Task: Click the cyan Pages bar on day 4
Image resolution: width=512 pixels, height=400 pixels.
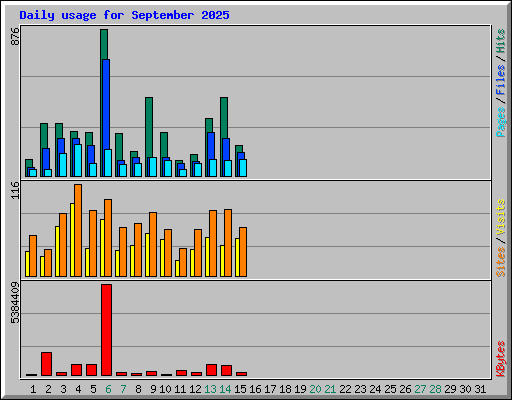Action: (78, 160)
